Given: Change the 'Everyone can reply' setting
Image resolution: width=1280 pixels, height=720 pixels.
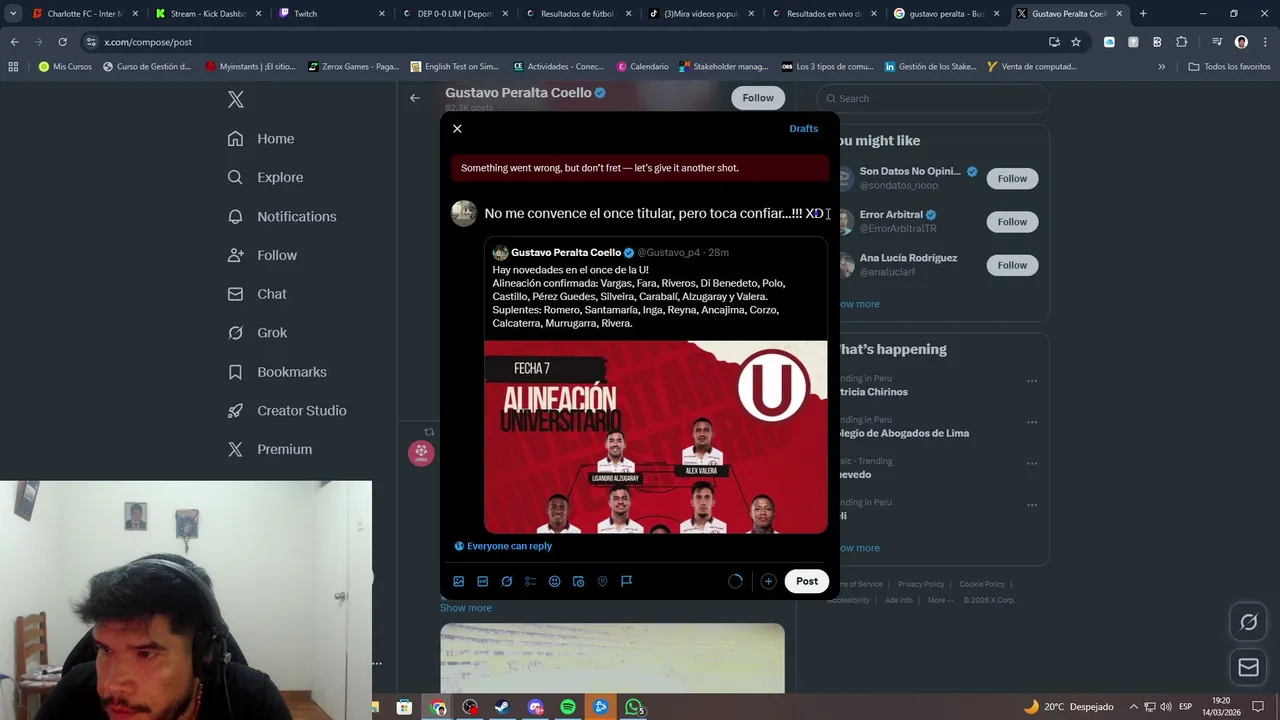Looking at the screenshot, I should click(x=503, y=546).
